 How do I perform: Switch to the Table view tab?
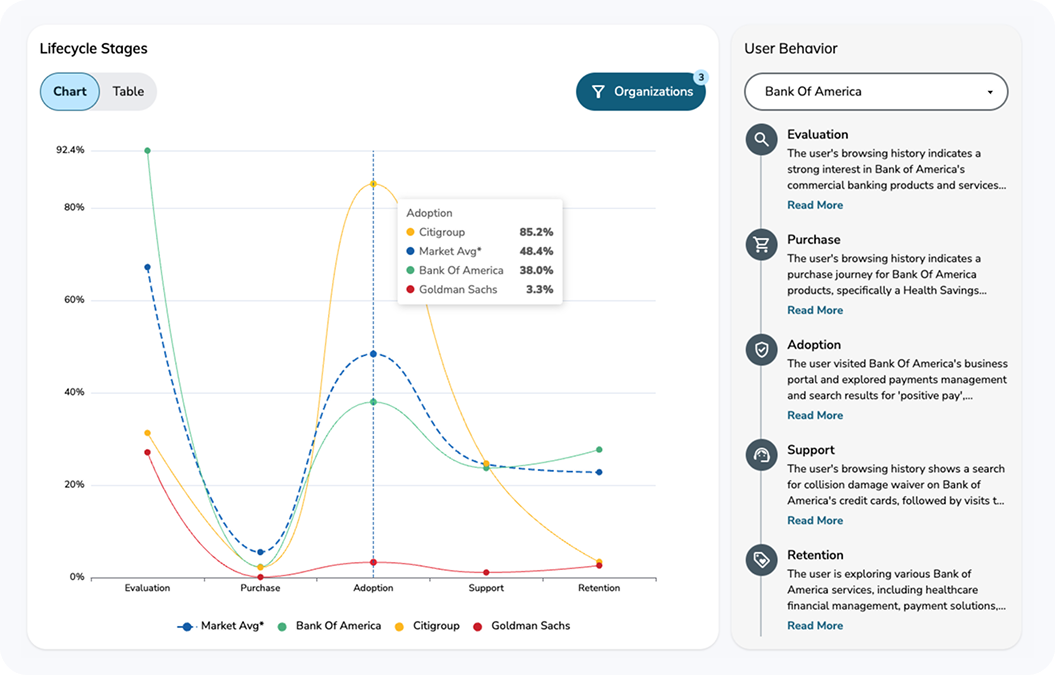coord(128,92)
